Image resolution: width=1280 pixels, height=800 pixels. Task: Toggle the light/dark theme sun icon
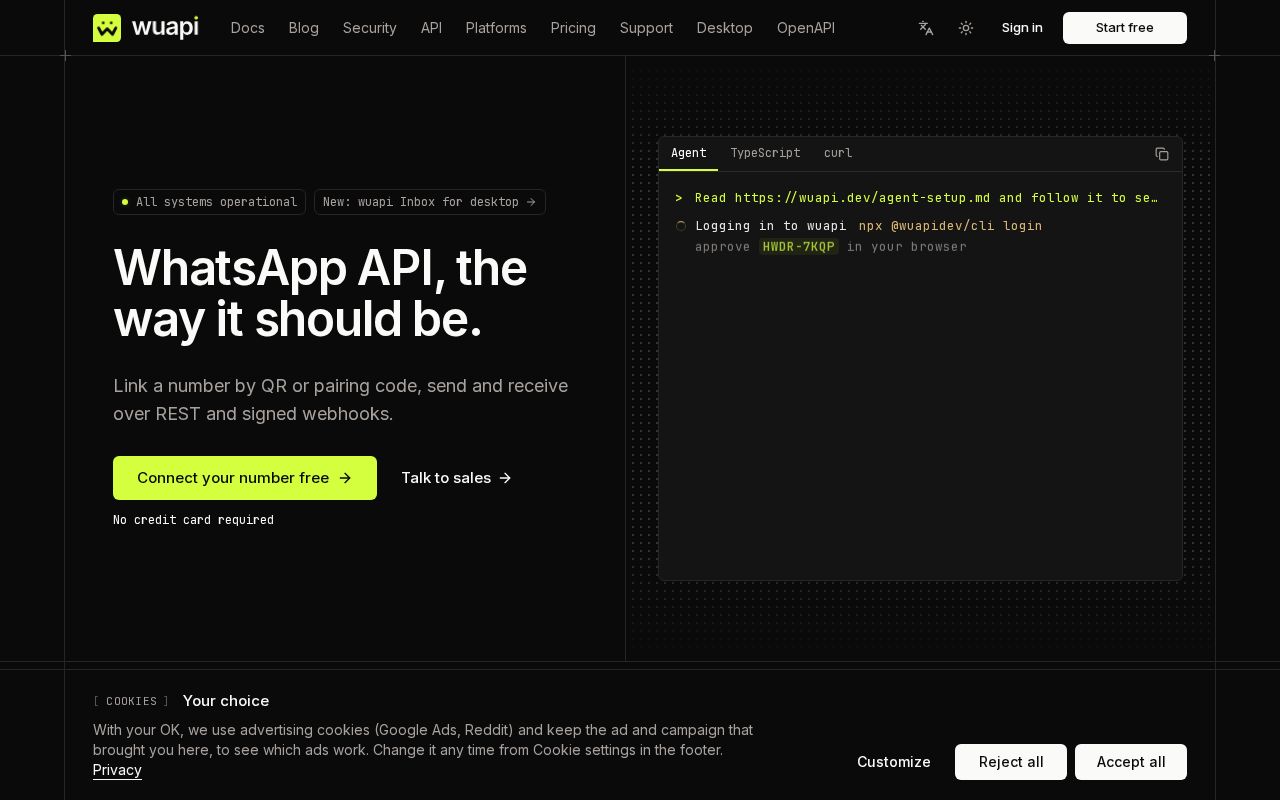(x=966, y=28)
